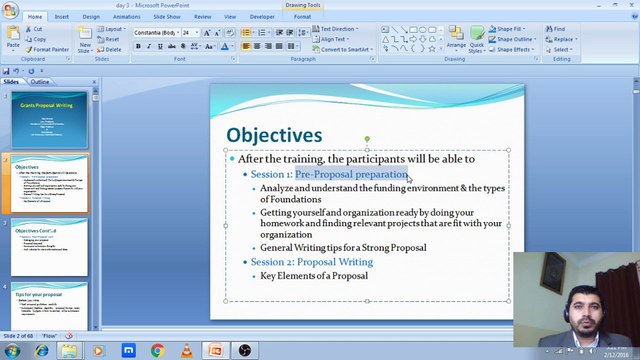Switch to the Outline pane tab
640x360 pixels.
point(40,82)
